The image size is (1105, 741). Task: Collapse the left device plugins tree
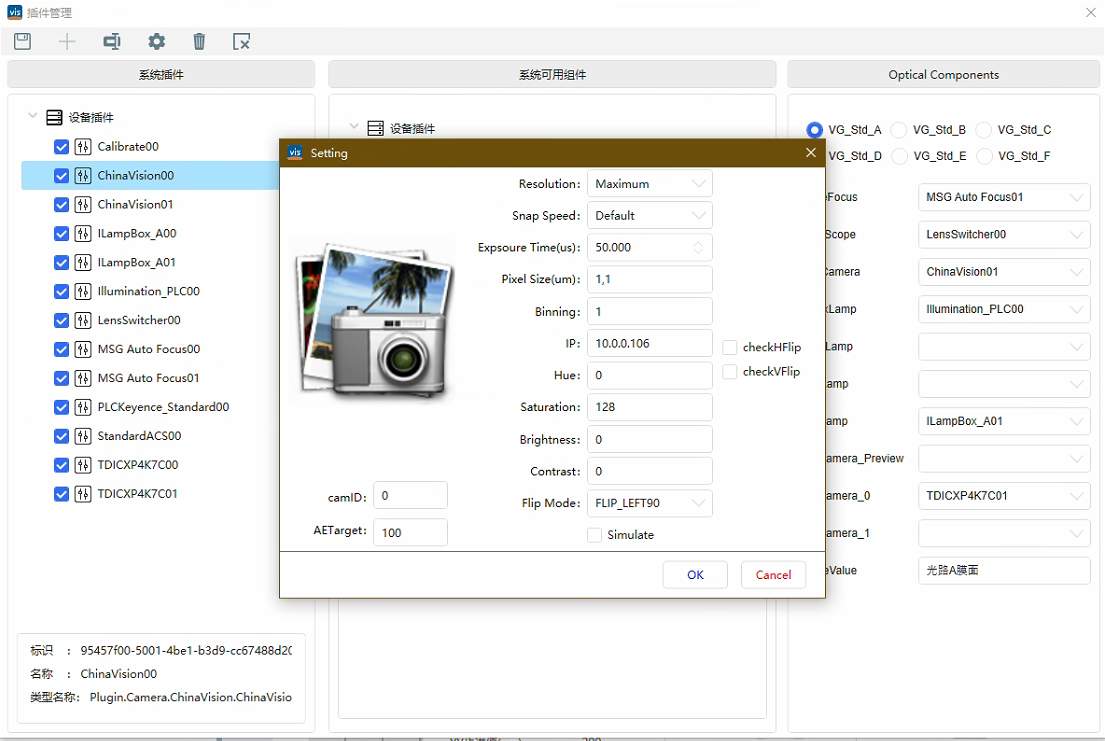(x=32, y=116)
